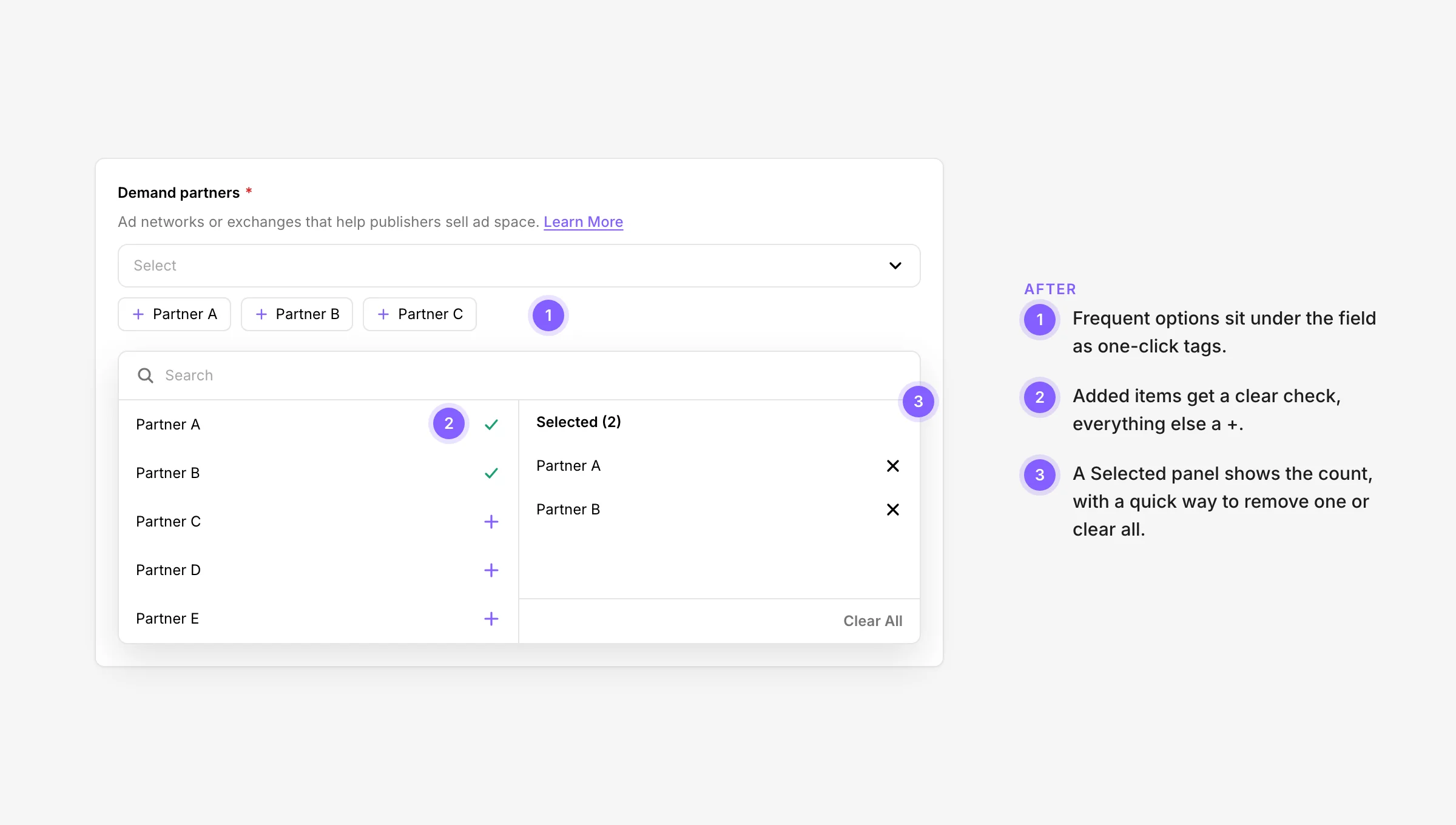Remove Partner B from the Selected panel
The width and height of the screenshot is (1456, 825).
893,510
